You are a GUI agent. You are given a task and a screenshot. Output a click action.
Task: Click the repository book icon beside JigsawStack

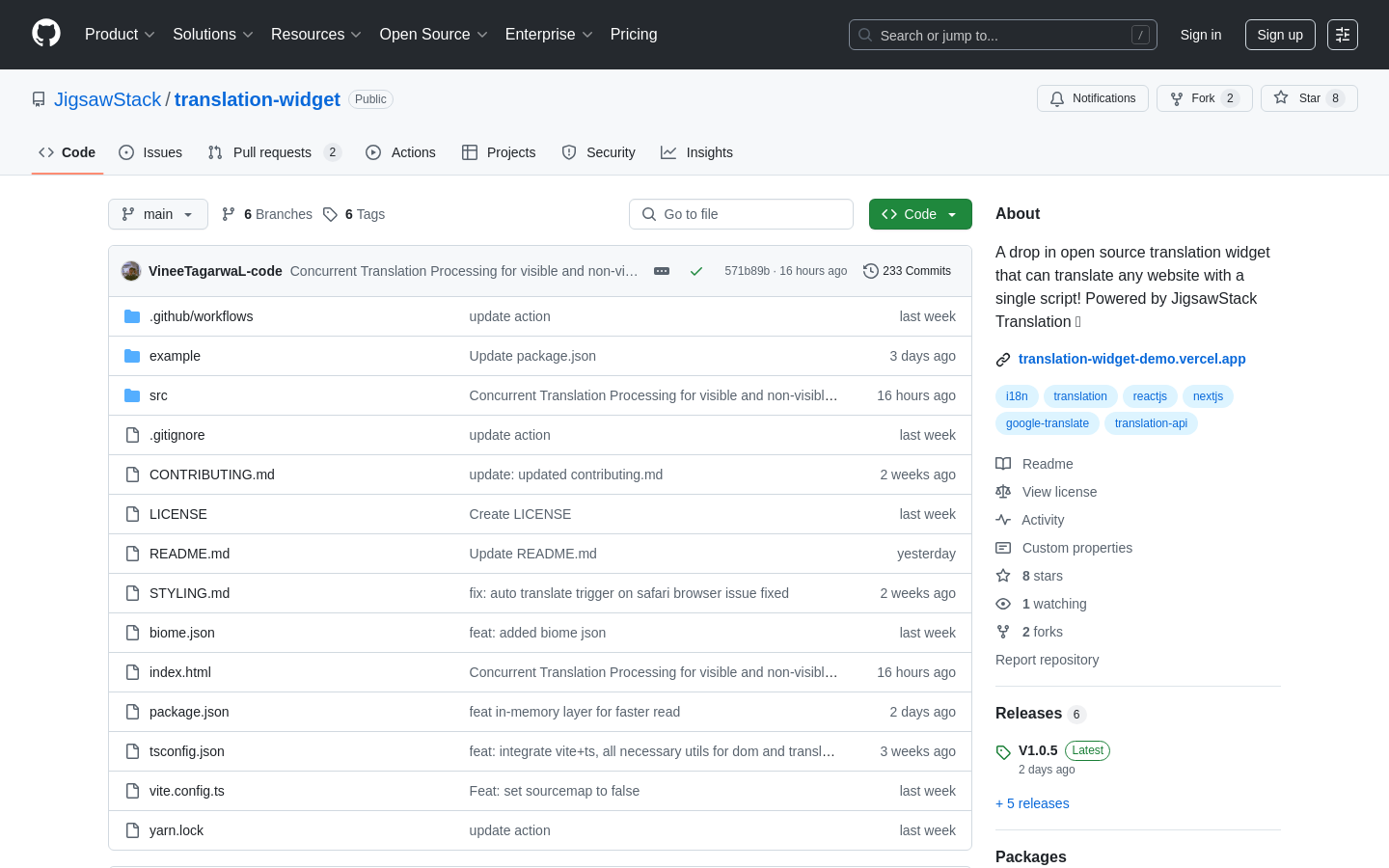pyautogui.click(x=39, y=99)
